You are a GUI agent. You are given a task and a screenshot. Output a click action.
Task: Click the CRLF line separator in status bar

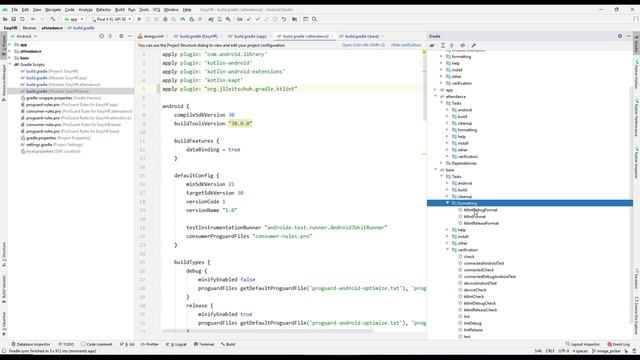pos(550,351)
